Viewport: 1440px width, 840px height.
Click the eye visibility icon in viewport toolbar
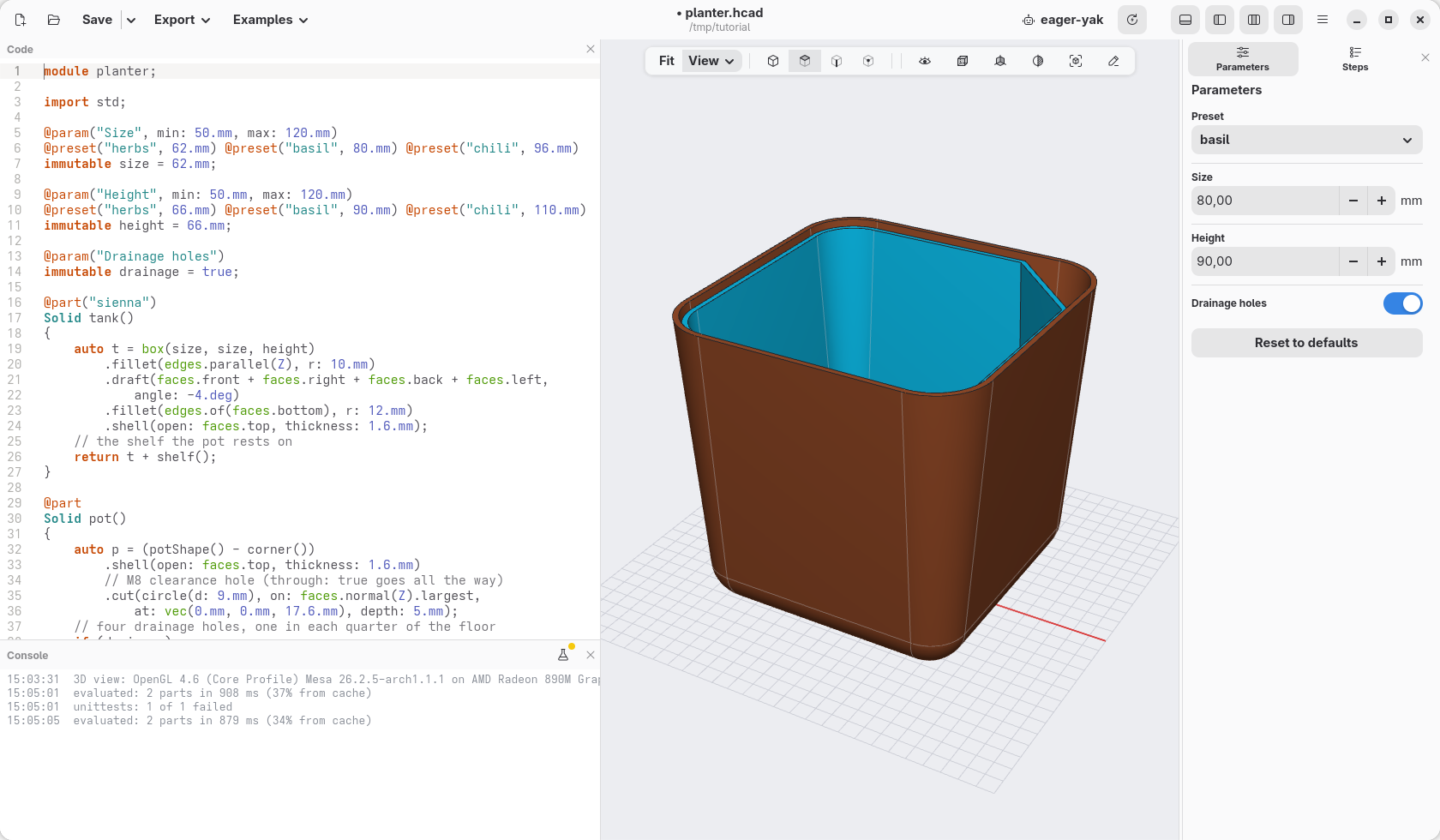[x=925, y=61]
